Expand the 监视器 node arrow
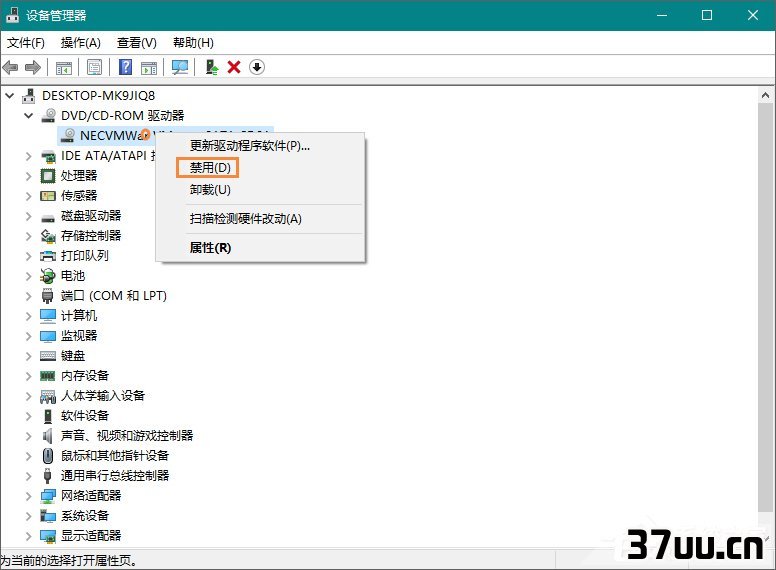Viewport: 776px width, 570px height. coord(29,336)
